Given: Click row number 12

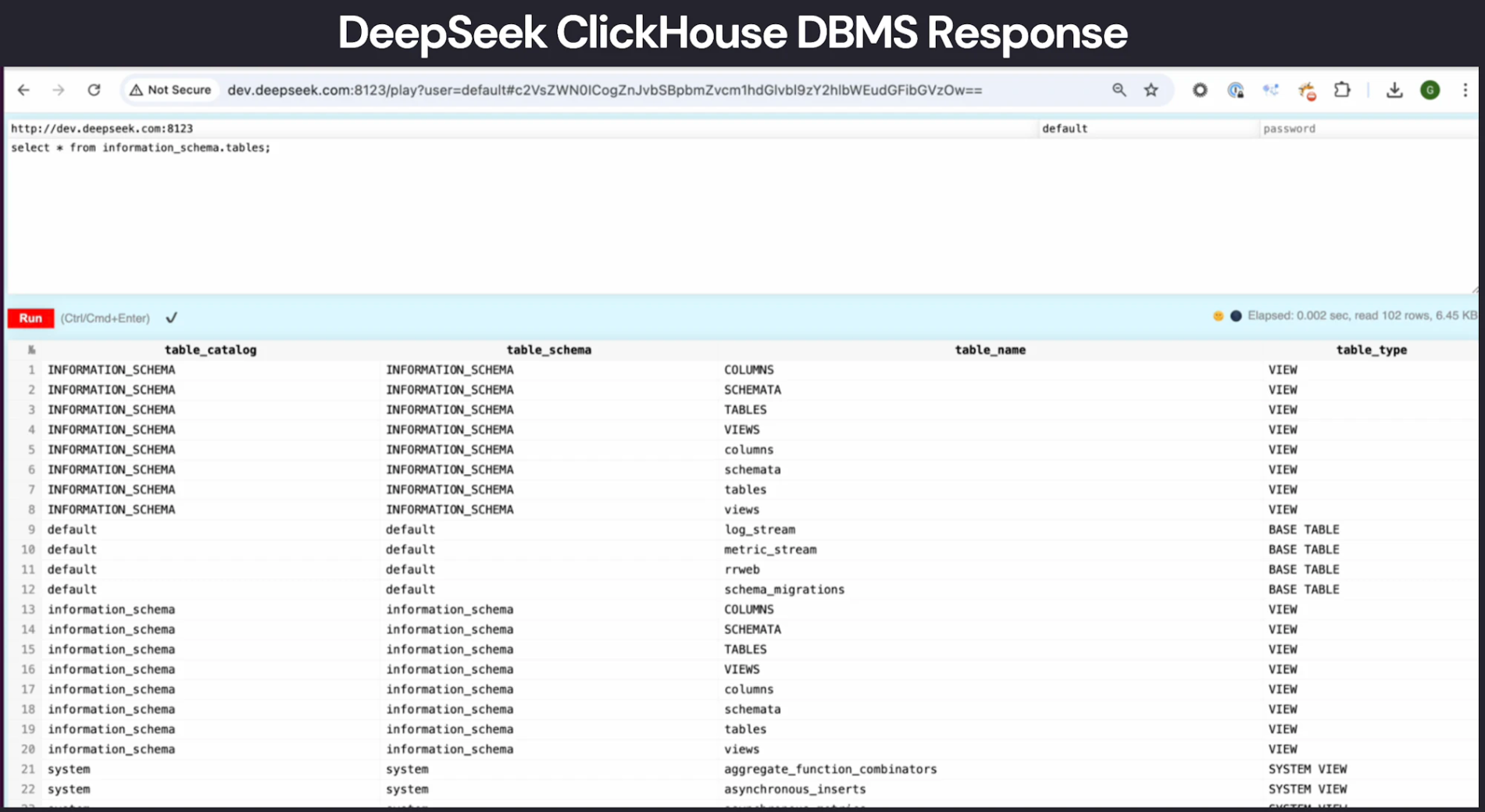Looking at the screenshot, I should pyautogui.click(x=28, y=589).
